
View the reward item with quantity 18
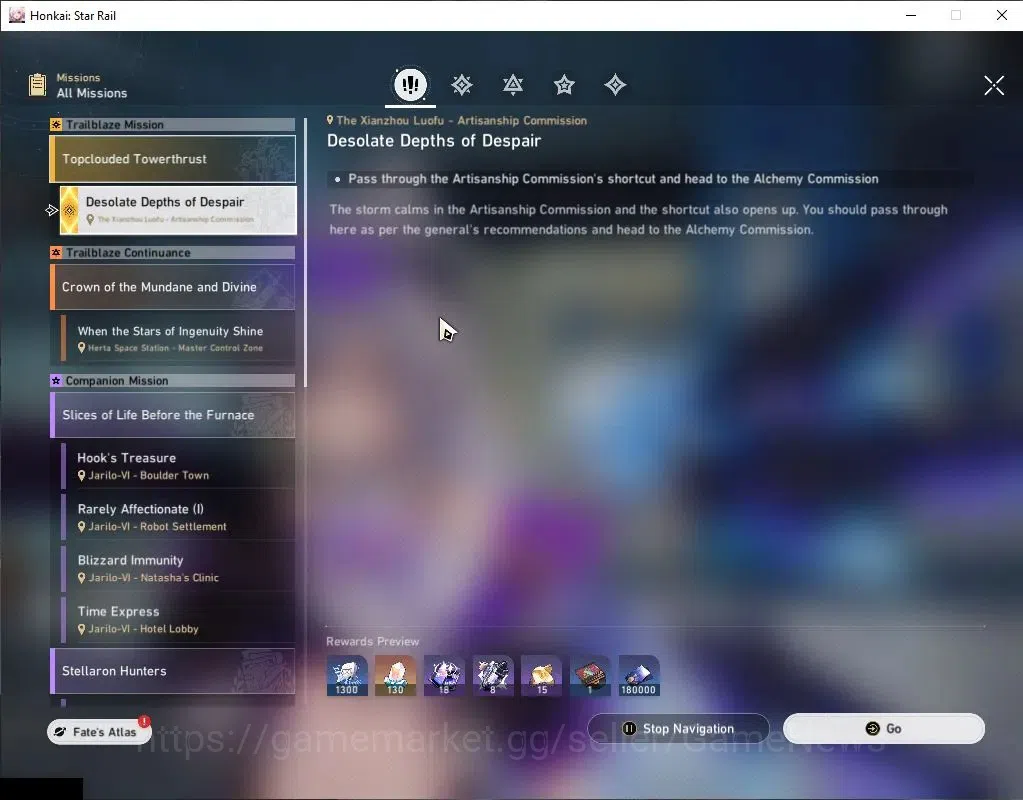pyautogui.click(x=444, y=675)
